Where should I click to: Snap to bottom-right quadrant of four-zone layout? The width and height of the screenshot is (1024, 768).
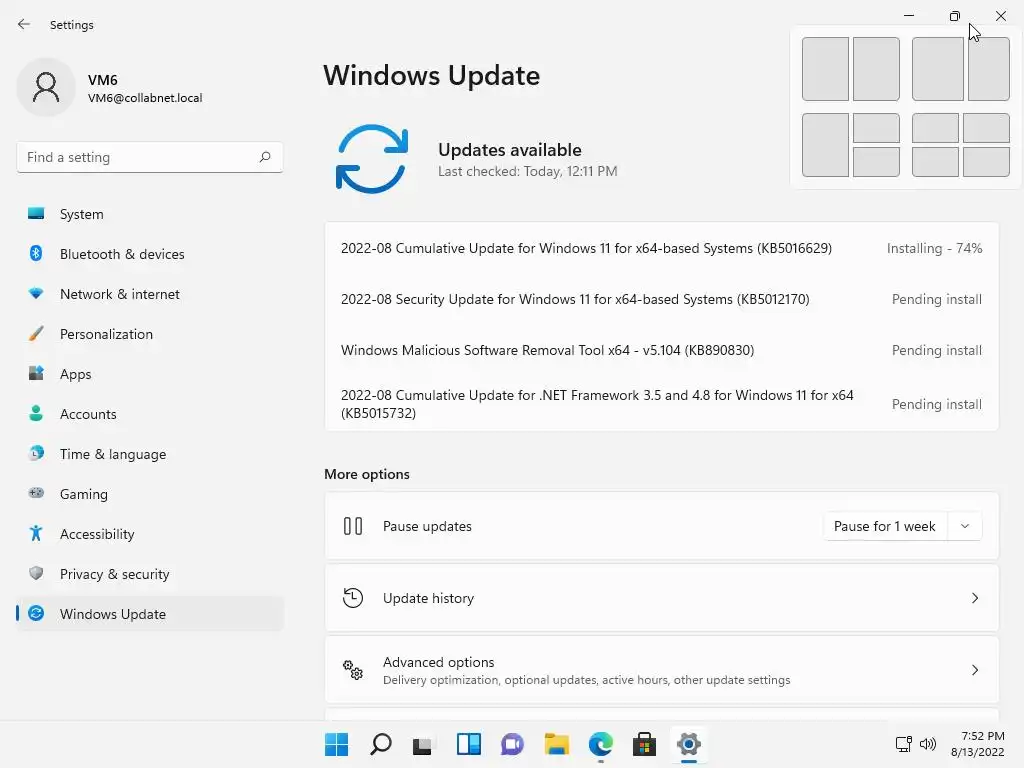coord(986,162)
